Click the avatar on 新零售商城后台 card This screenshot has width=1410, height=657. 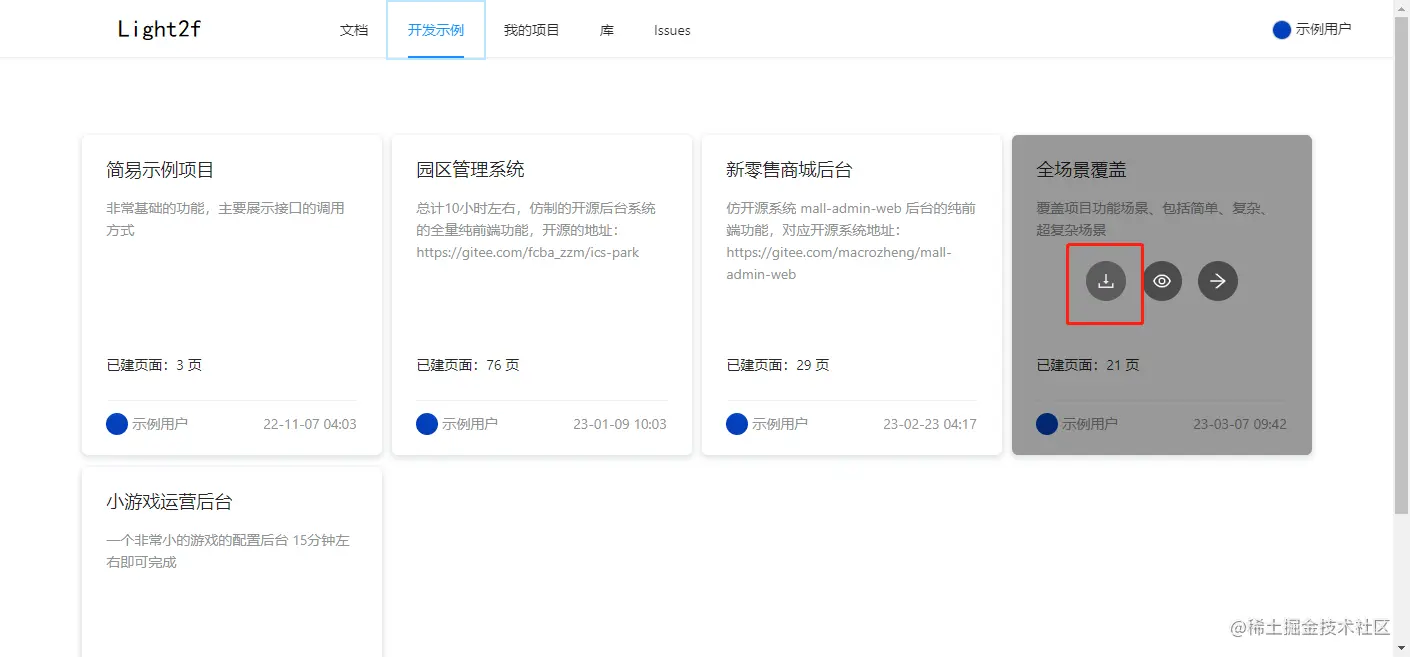tap(737, 424)
